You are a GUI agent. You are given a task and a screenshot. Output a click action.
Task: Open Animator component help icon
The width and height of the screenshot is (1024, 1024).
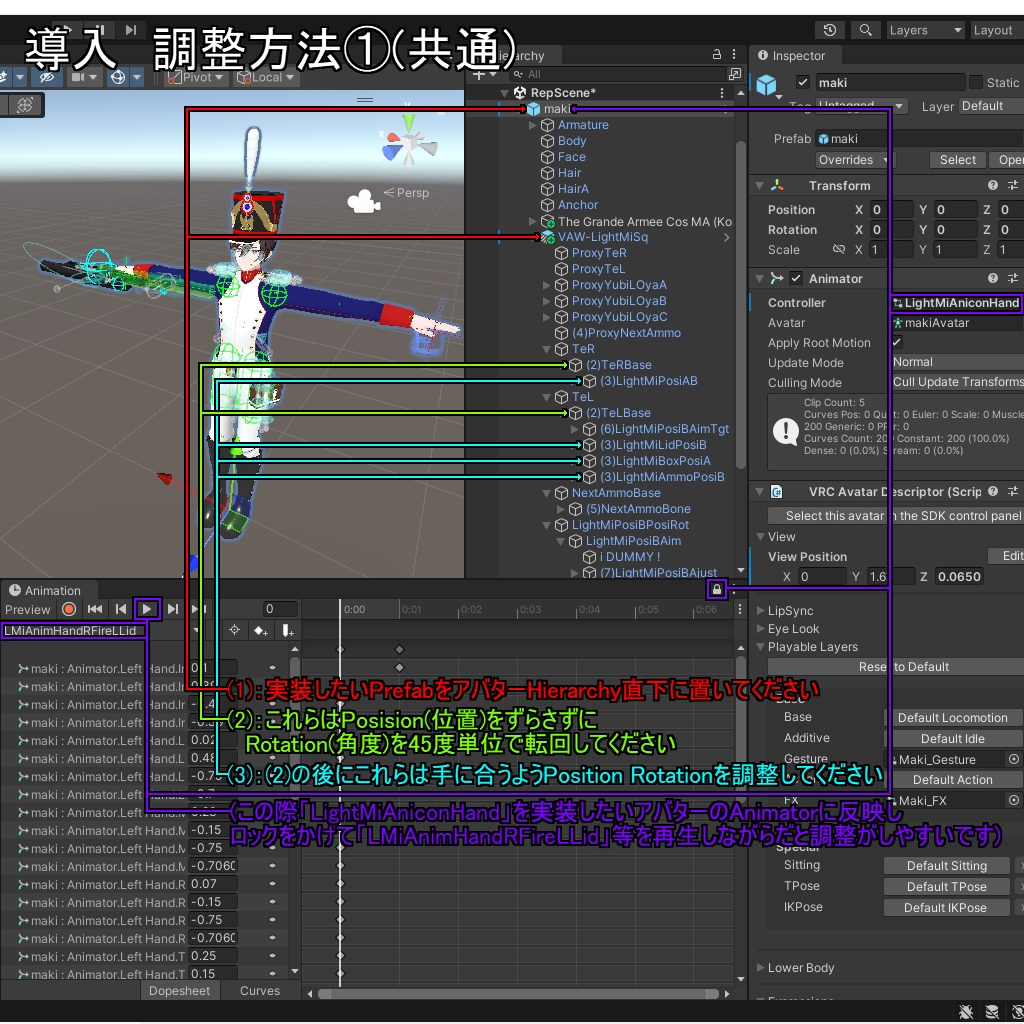click(x=993, y=278)
